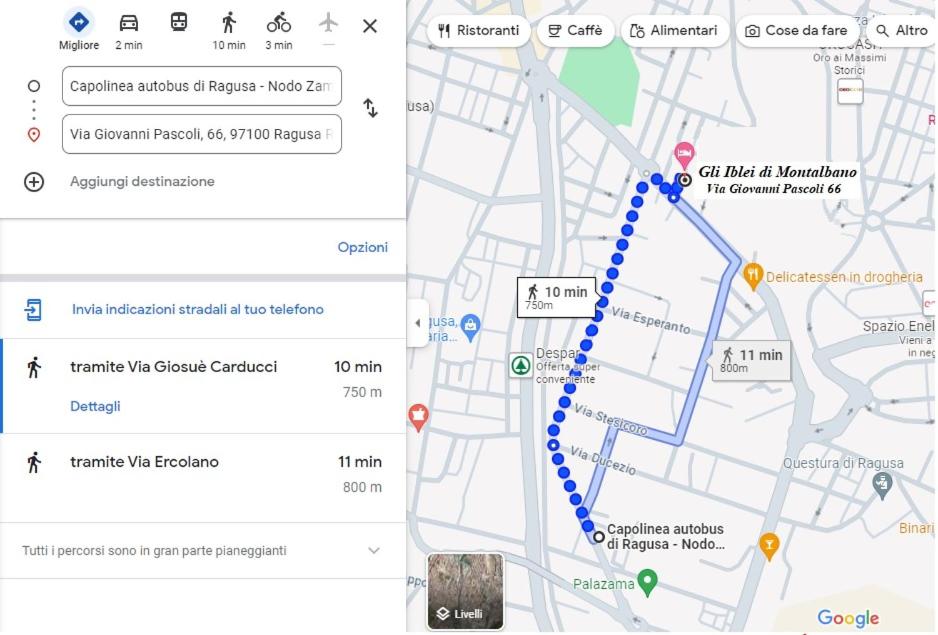Click the Delicatessen in drogheria restaurant pin

(753, 276)
